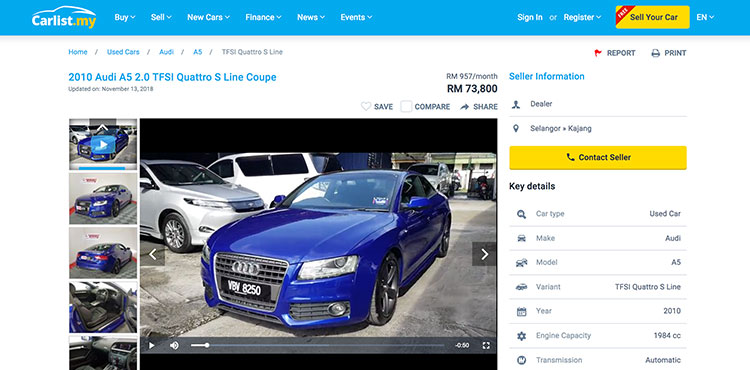Open the Finance menu
Image resolution: width=750 pixels, height=370 pixels.
pos(263,17)
